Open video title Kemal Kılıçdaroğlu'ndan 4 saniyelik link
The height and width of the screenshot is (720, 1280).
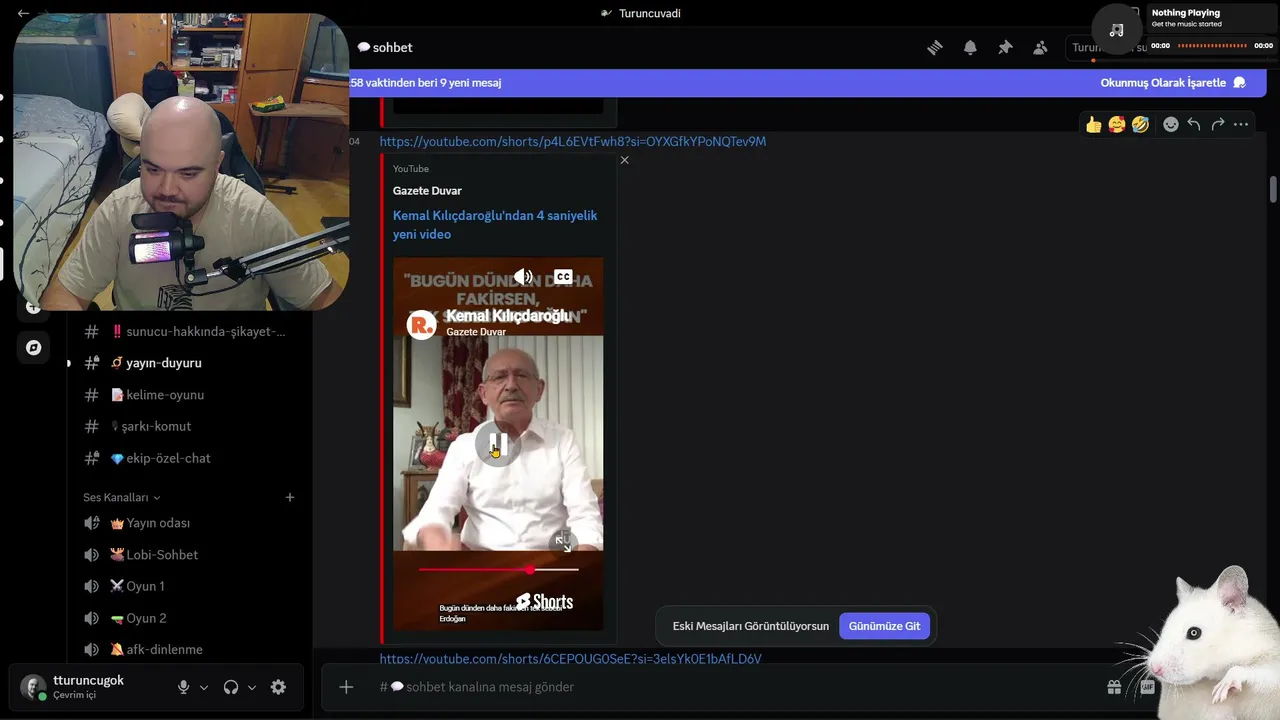click(x=495, y=225)
